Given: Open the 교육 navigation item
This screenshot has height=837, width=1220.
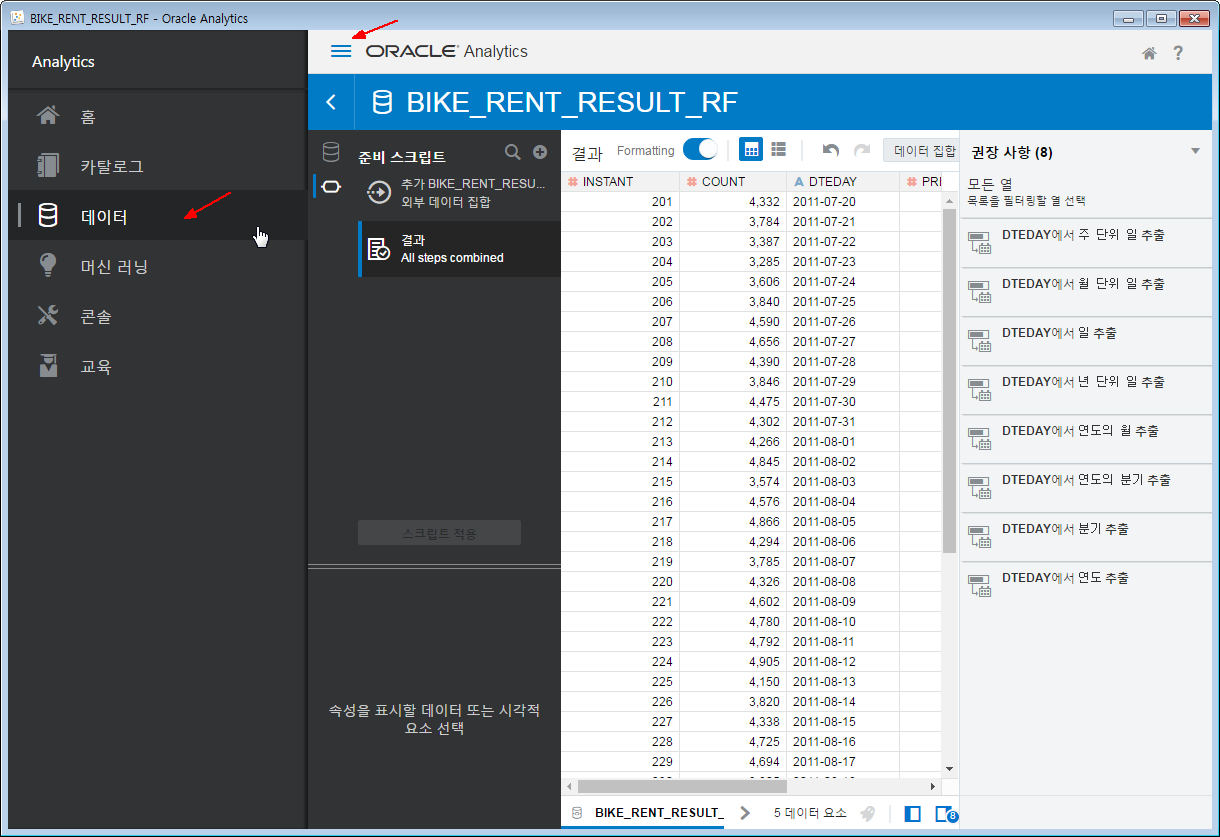Looking at the screenshot, I should [156, 366].
